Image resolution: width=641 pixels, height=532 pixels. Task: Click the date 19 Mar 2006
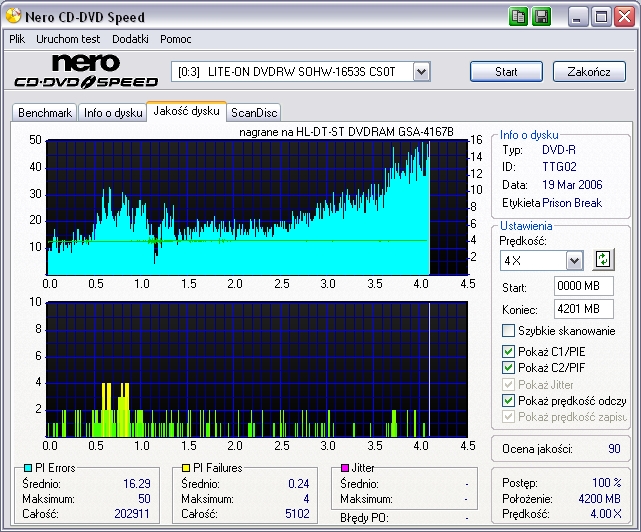pyautogui.click(x=572, y=185)
